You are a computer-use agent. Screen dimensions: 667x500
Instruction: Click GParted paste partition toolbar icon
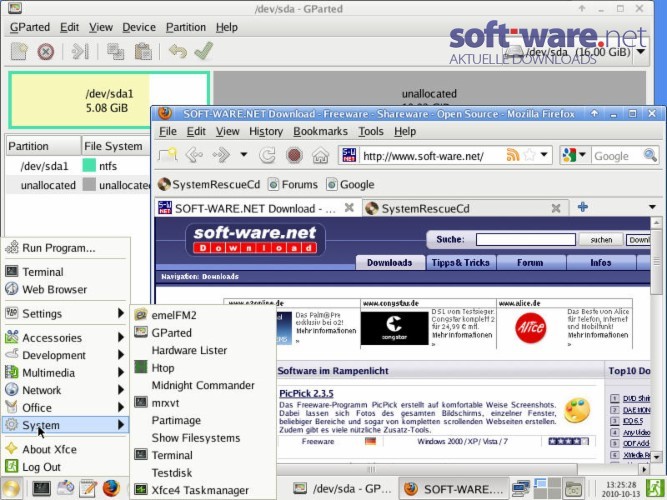click(x=143, y=51)
